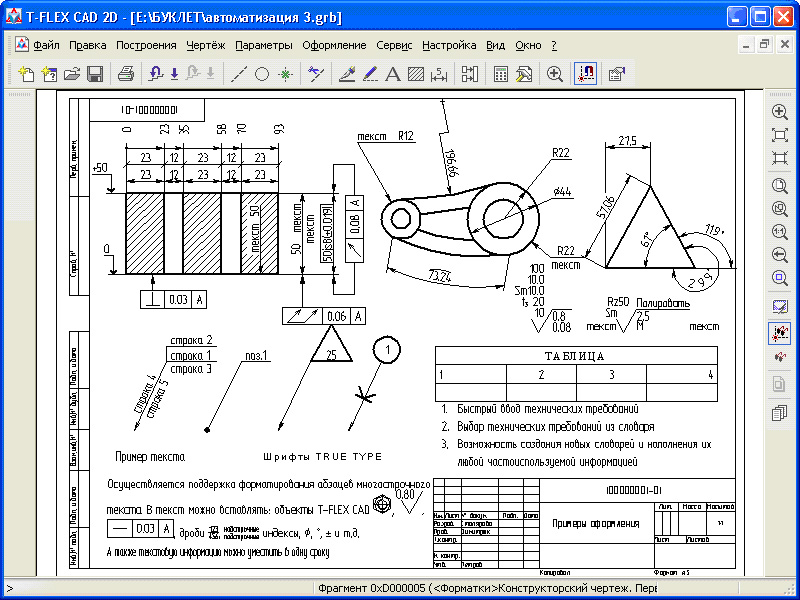Open the Чертёж menu

click(206, 45)
